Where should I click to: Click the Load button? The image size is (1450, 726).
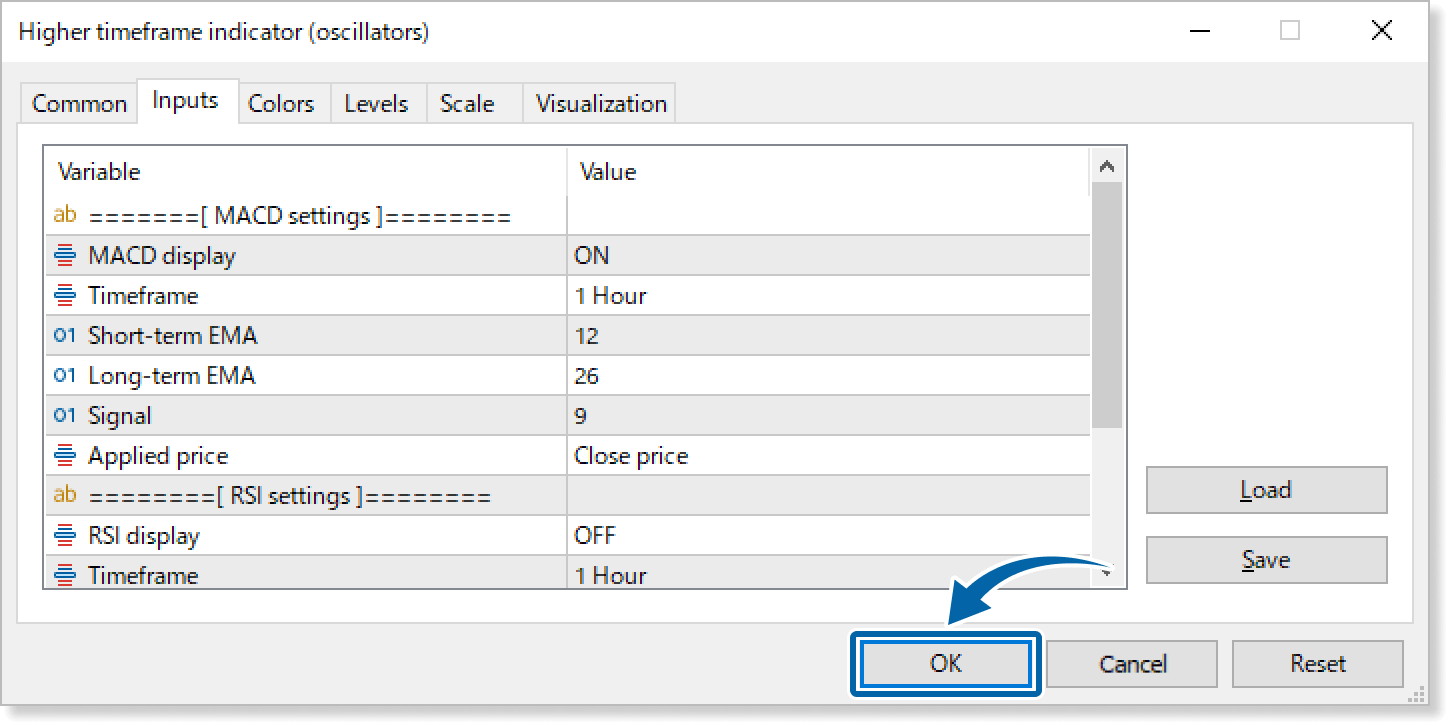pos(1266,490)
